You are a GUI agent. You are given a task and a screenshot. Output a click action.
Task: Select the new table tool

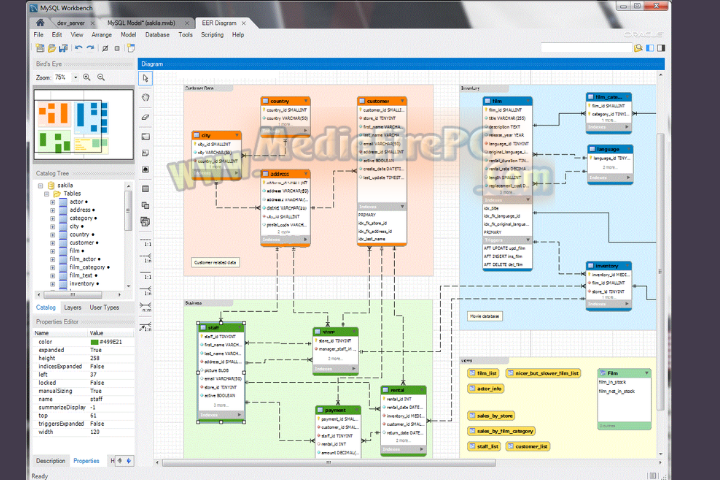point(146,189)
